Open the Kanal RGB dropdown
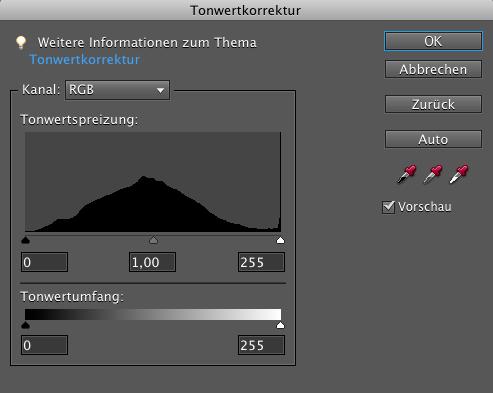This screenshot has height=393, width=493. [x=117, y=90]
